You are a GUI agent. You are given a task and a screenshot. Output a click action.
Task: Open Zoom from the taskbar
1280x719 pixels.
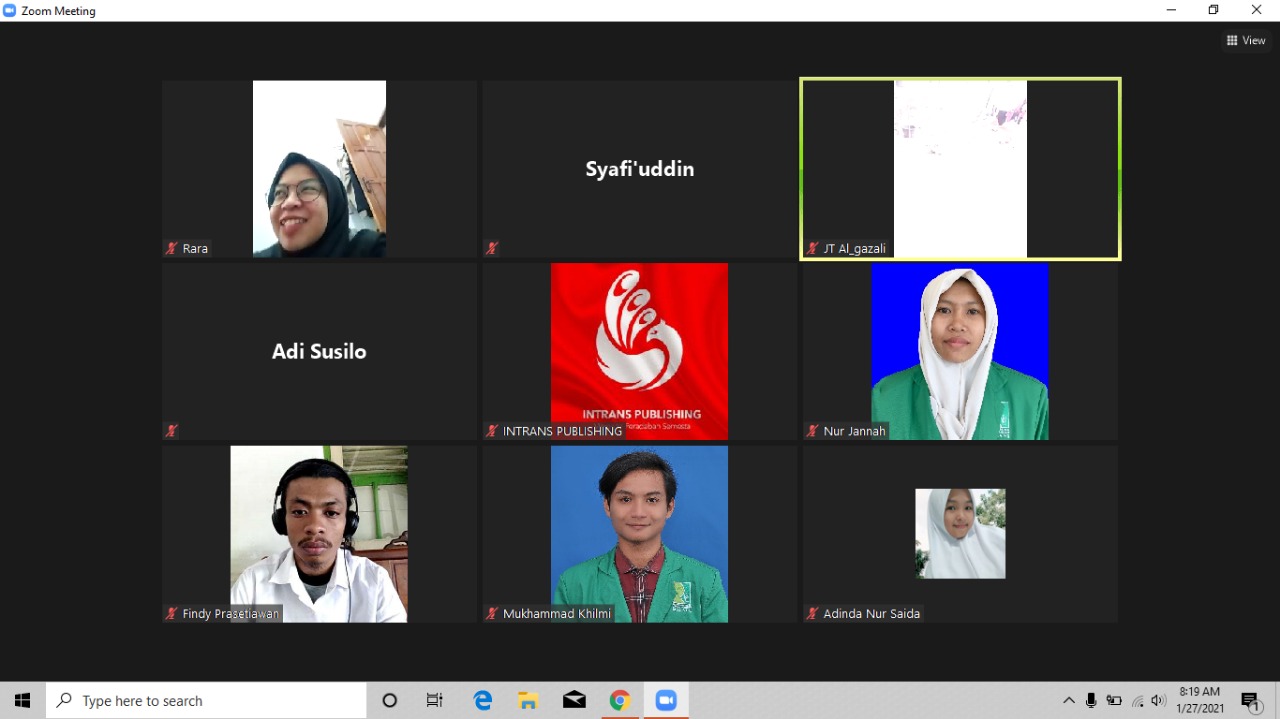pyautogui.click(x=666, y=701)
